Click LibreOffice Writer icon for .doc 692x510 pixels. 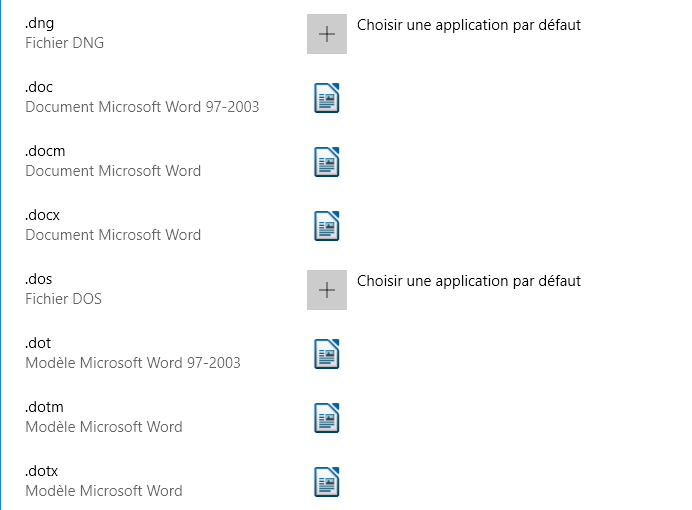(327, 98)
